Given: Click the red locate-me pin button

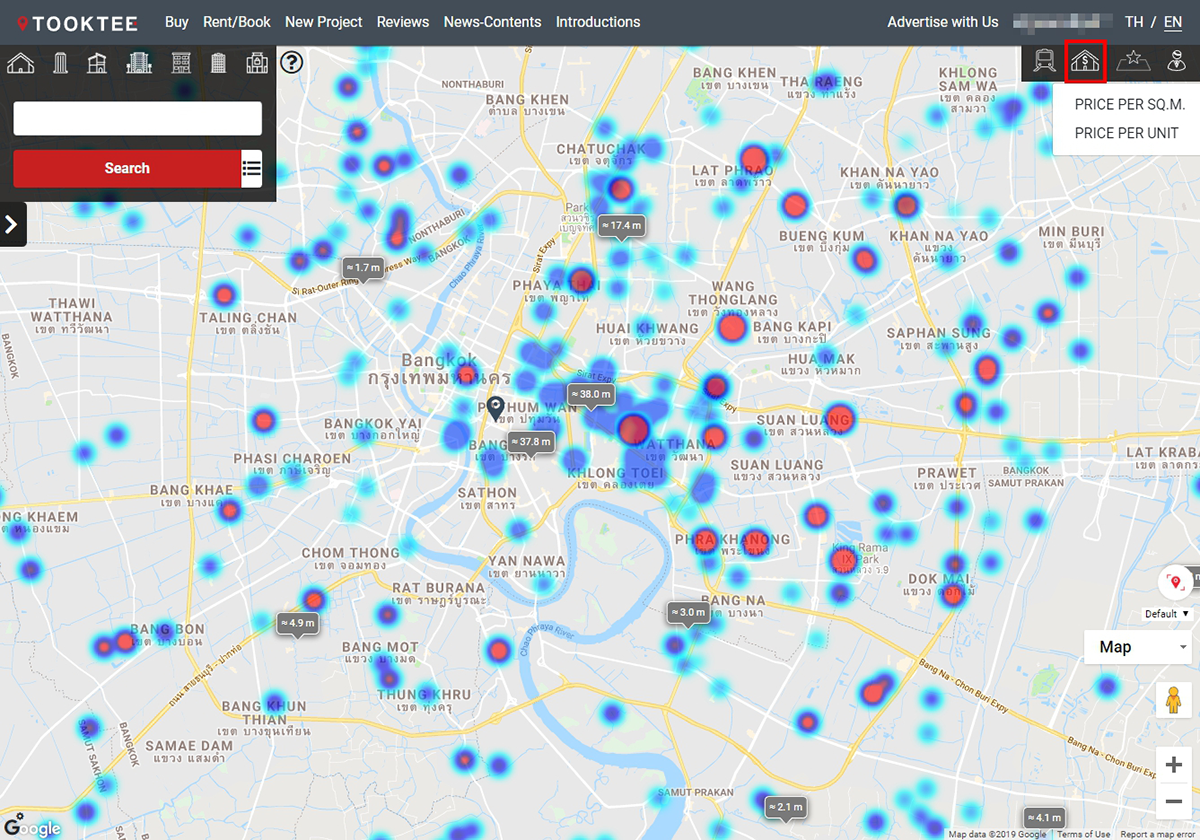Looking at the screenshot, I should [x=1174, y=582].
